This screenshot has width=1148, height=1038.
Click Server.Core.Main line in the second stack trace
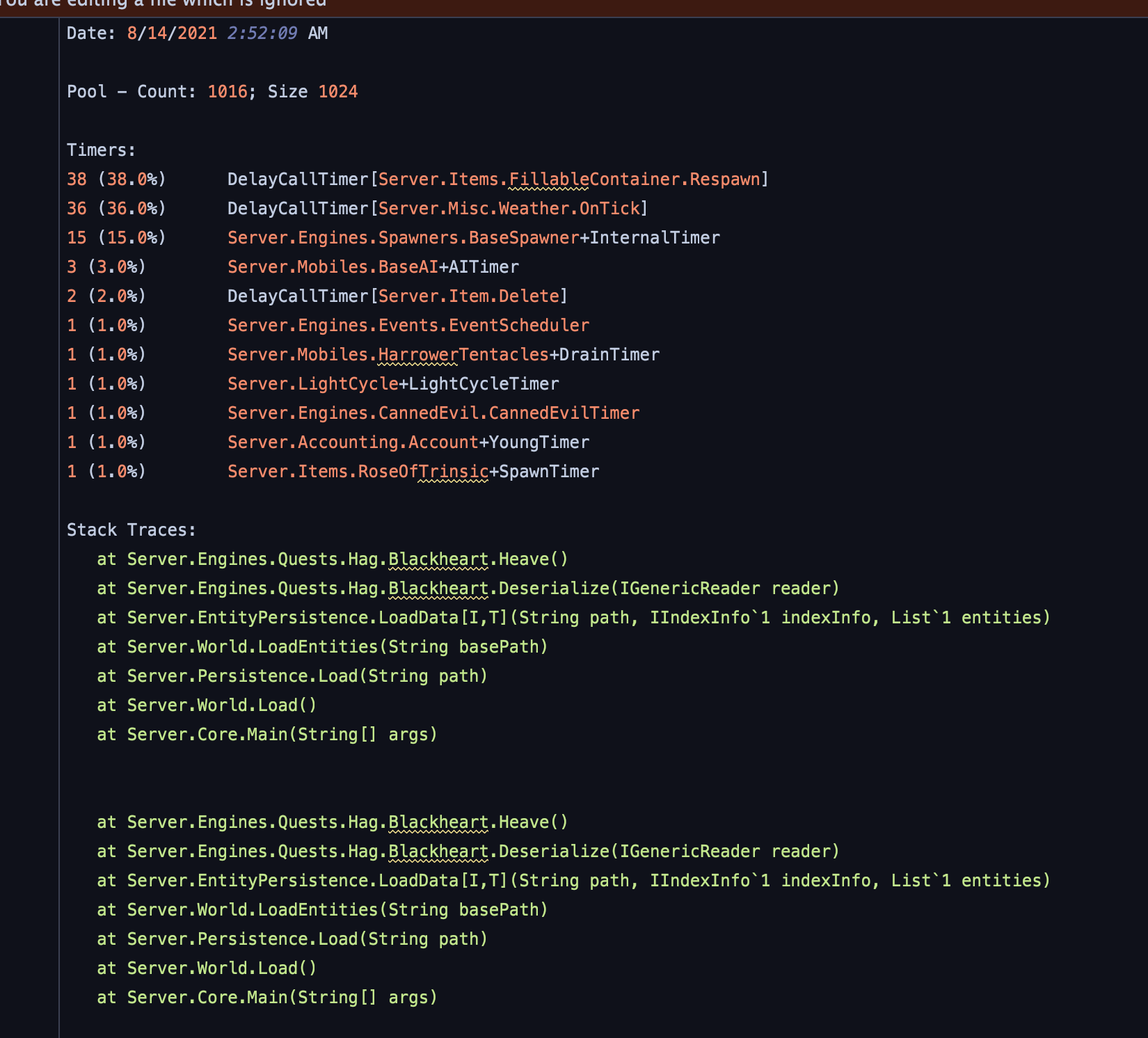[x=267, y=998]
